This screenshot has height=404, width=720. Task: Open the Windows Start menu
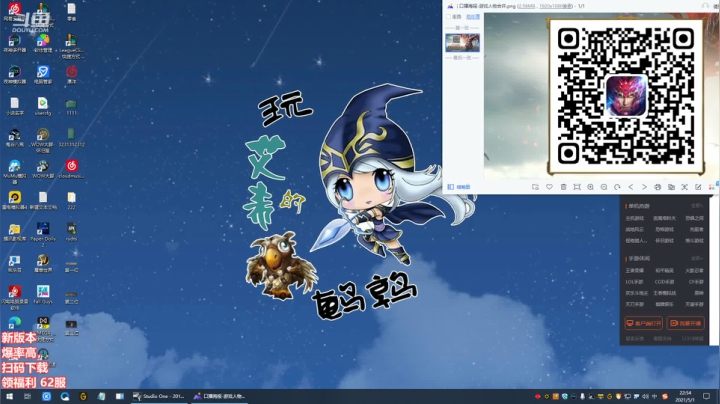9,396
